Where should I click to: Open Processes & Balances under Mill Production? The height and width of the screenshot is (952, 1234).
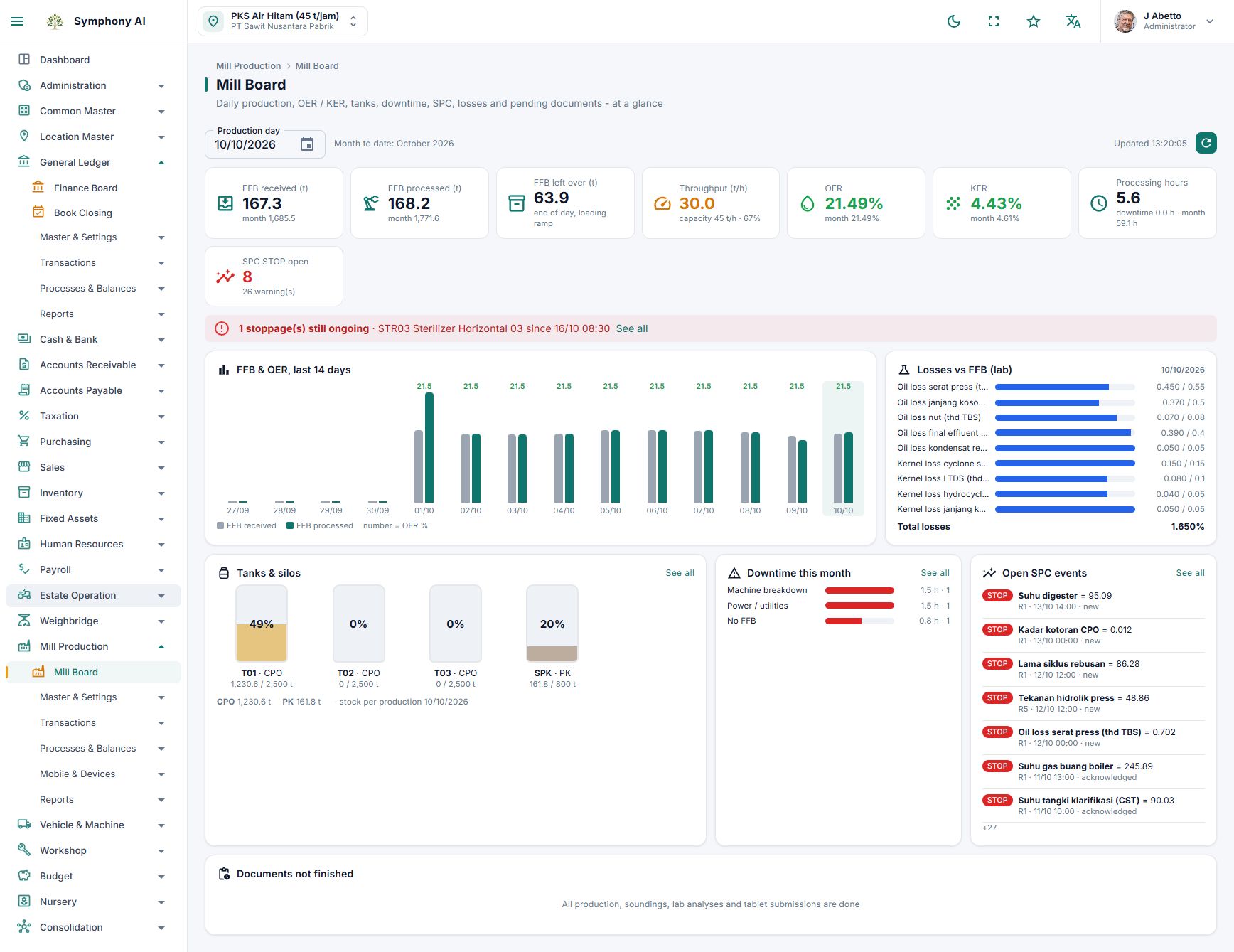tap(93, 748)
